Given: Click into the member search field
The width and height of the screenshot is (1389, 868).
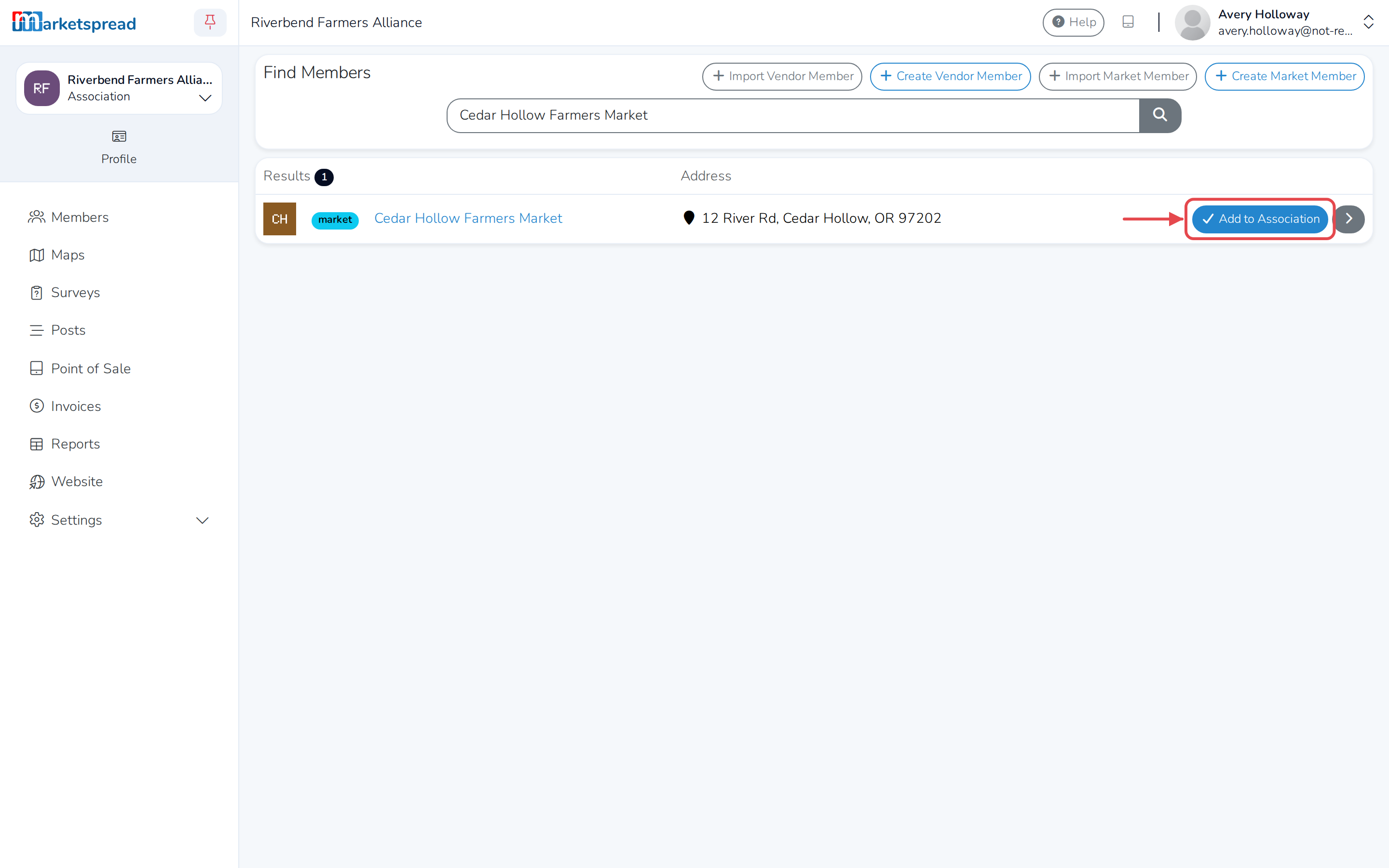Looking at the screenshot, I should (793, 115).
